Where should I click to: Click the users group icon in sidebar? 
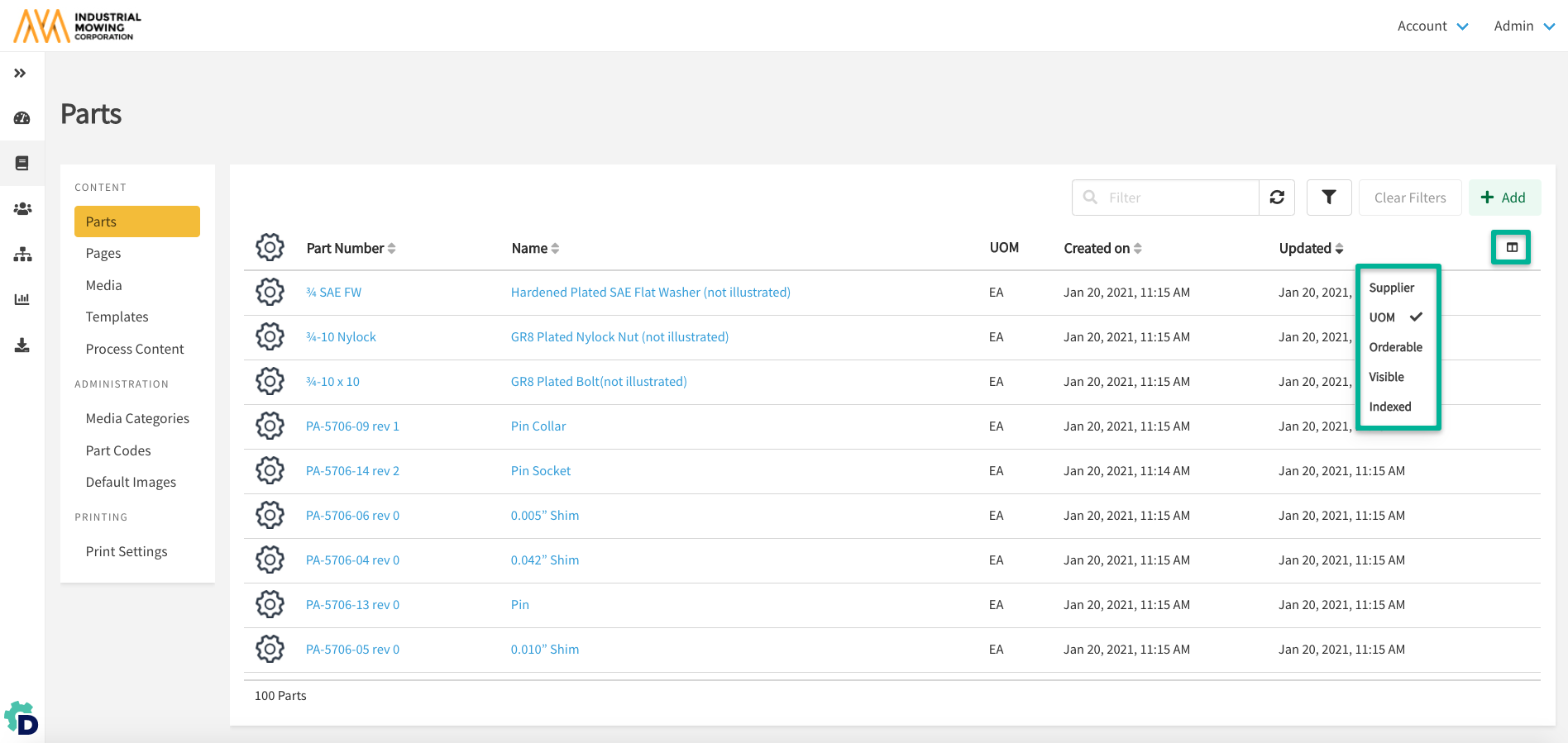tap(22, 209)
